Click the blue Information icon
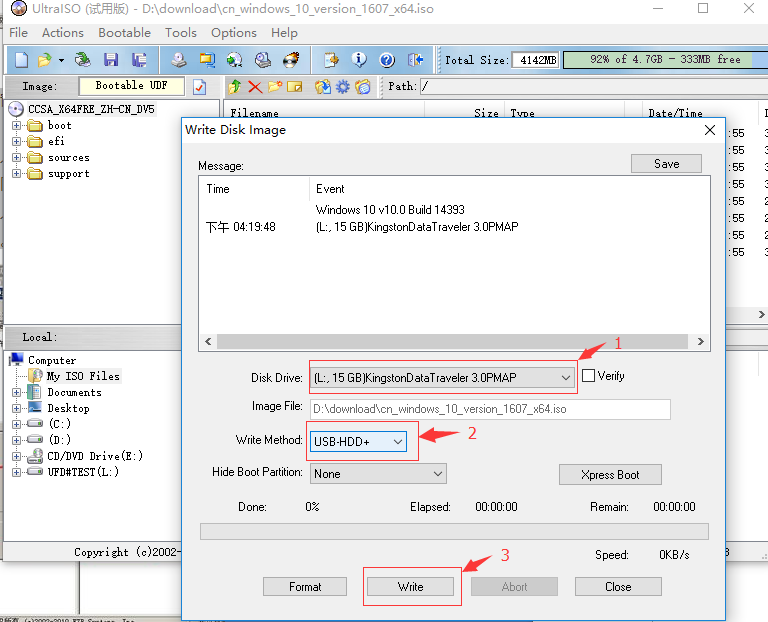 tap(359, 60)
